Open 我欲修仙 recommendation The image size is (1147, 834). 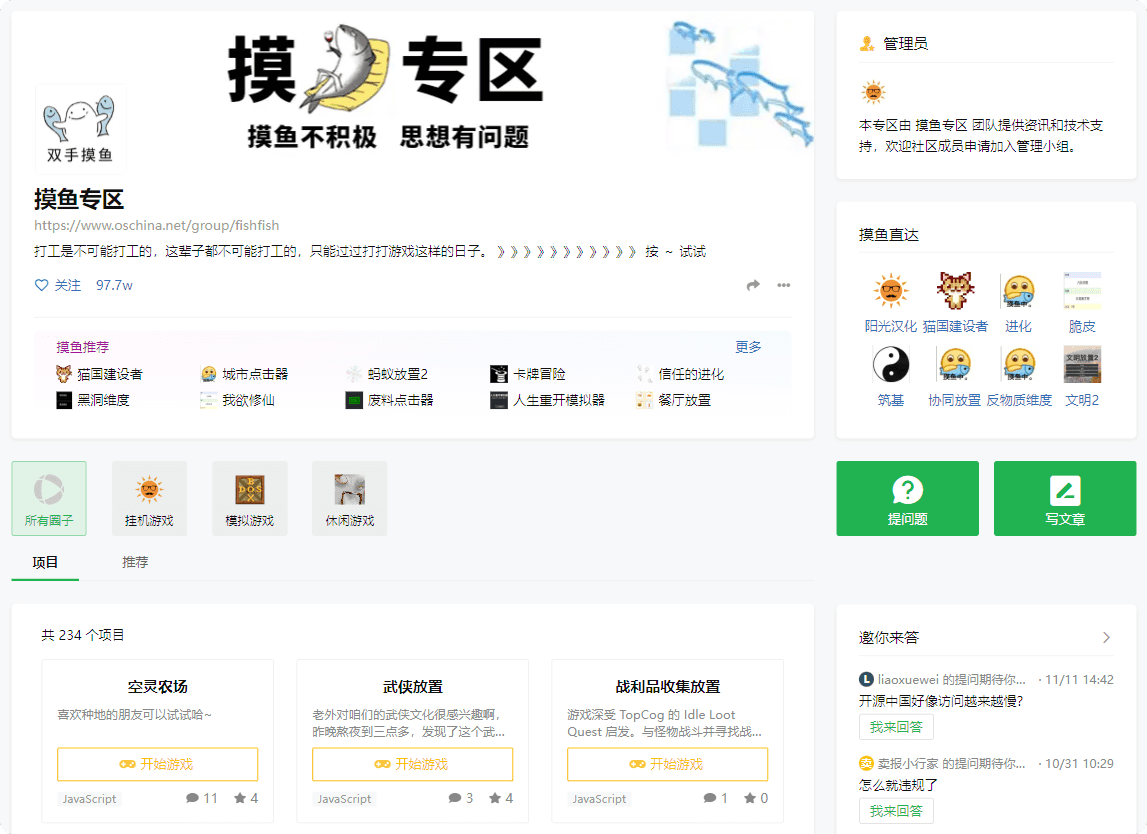(238, 400)
